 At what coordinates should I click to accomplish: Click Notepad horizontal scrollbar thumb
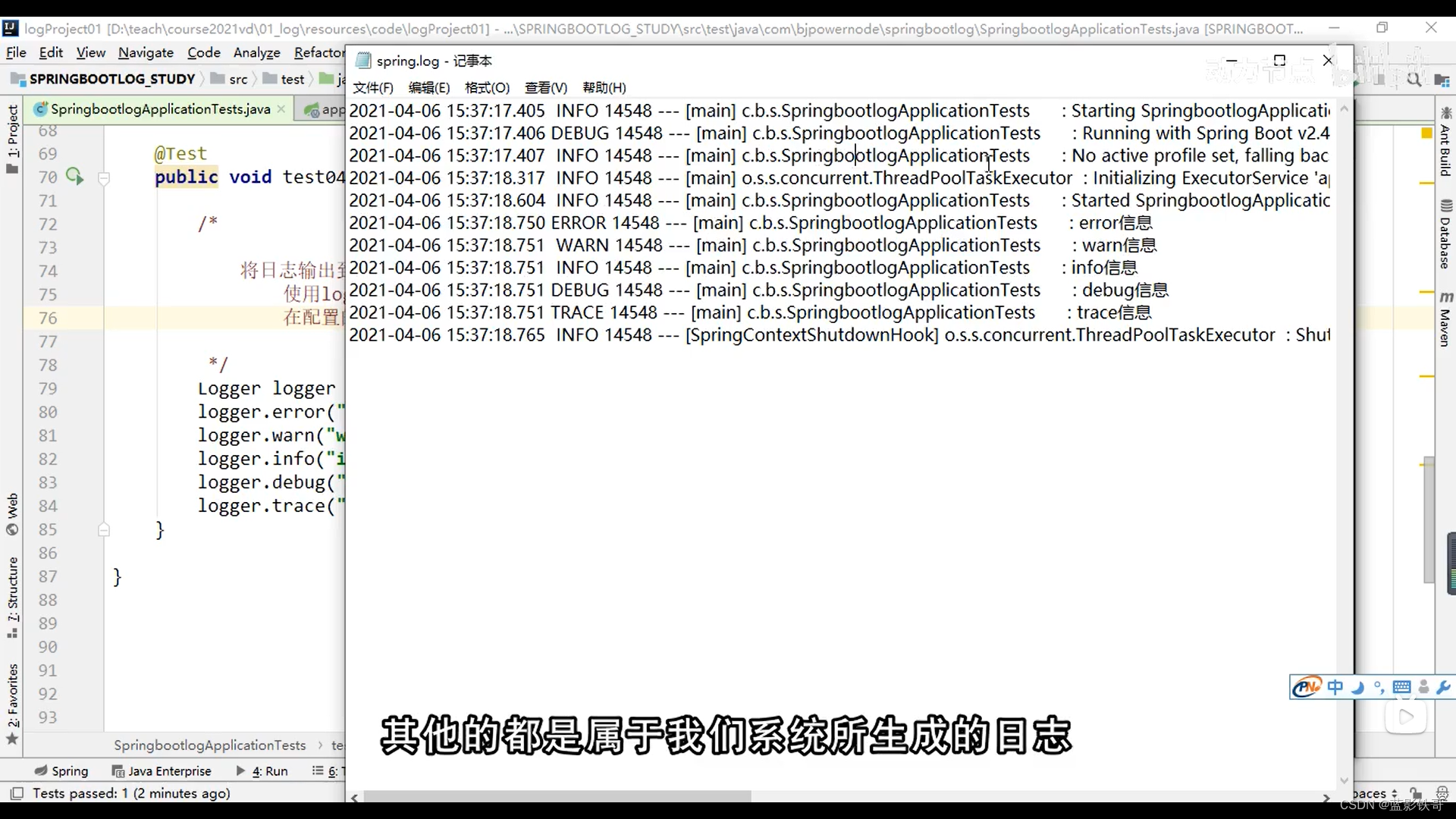tap(557, 797)
